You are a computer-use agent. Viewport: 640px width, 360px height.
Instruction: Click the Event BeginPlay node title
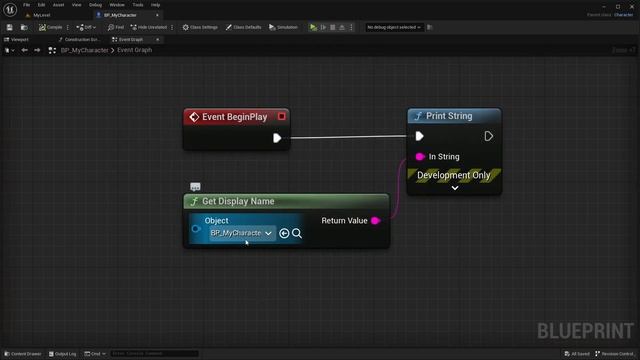pyautogui.click(x=234, y=117)
